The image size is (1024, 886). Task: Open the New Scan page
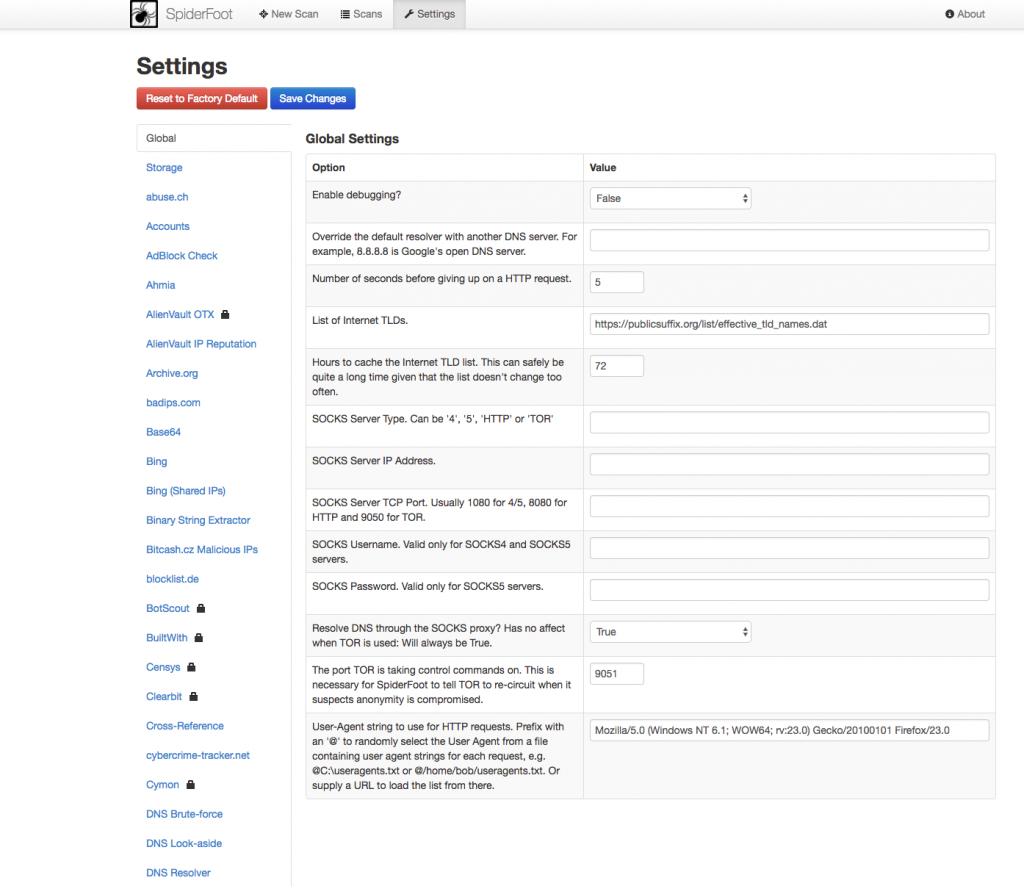tap(289, 14)
